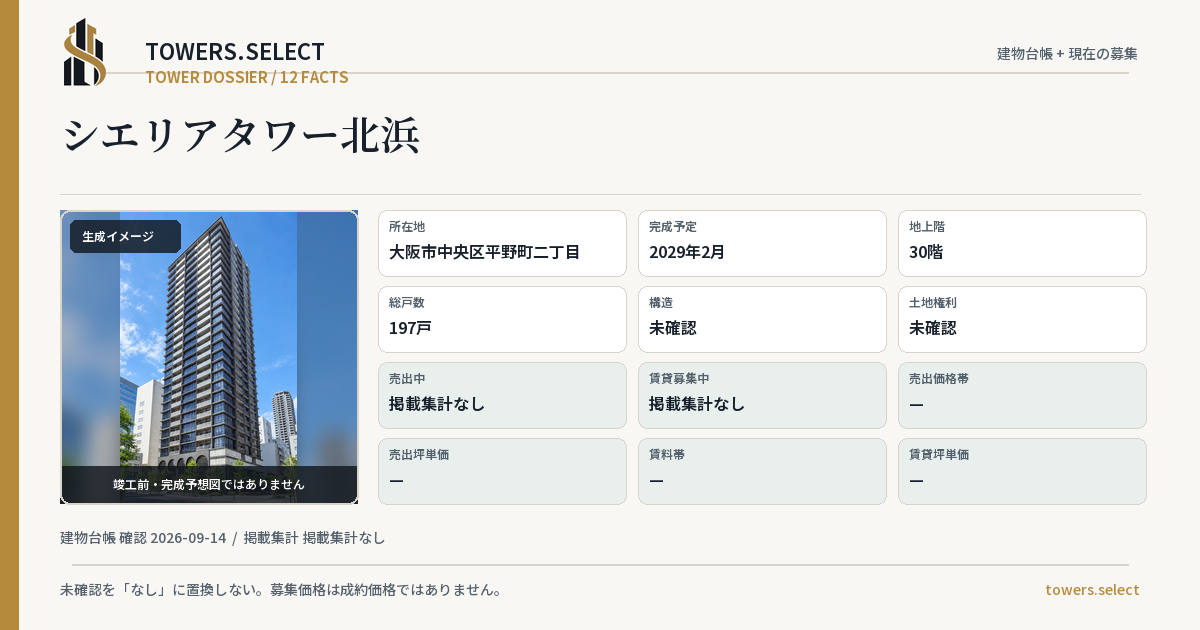Image resolution: width=1200 pixels, height=630 pixels.
Task: Select the 所在地 address card
Action: (x=502, y=243)
